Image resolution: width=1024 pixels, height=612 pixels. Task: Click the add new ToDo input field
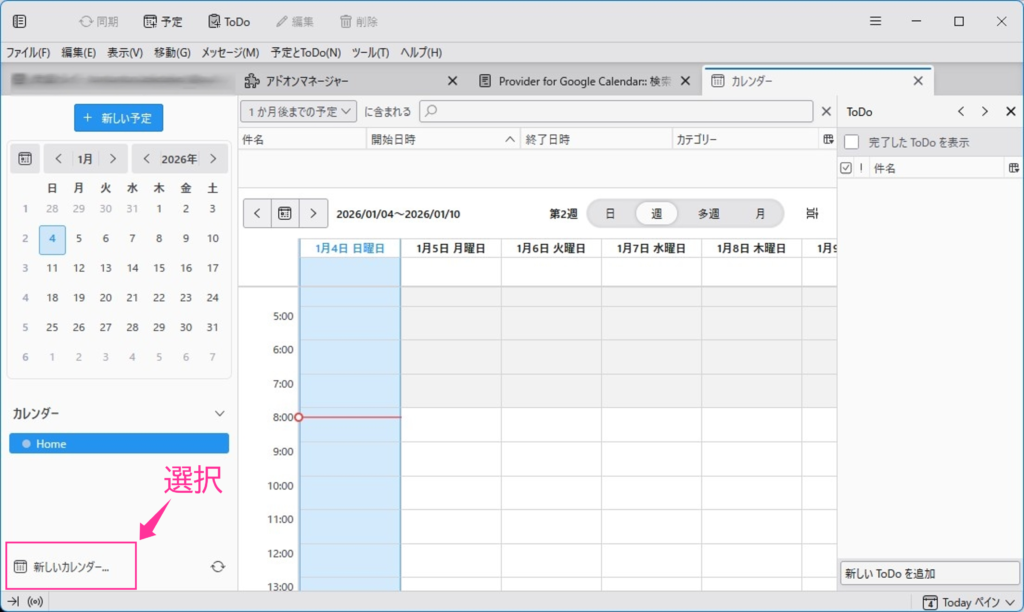click(x=928, y=574)
